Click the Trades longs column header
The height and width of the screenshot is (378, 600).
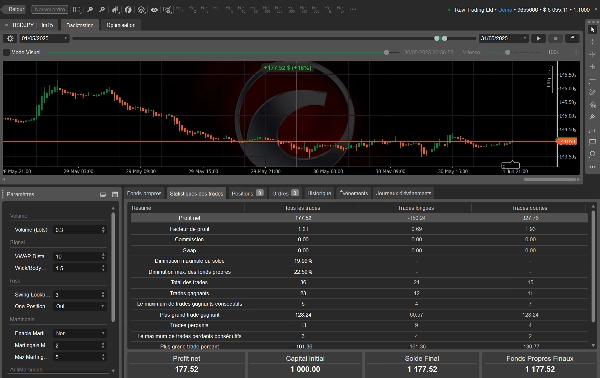416,208
